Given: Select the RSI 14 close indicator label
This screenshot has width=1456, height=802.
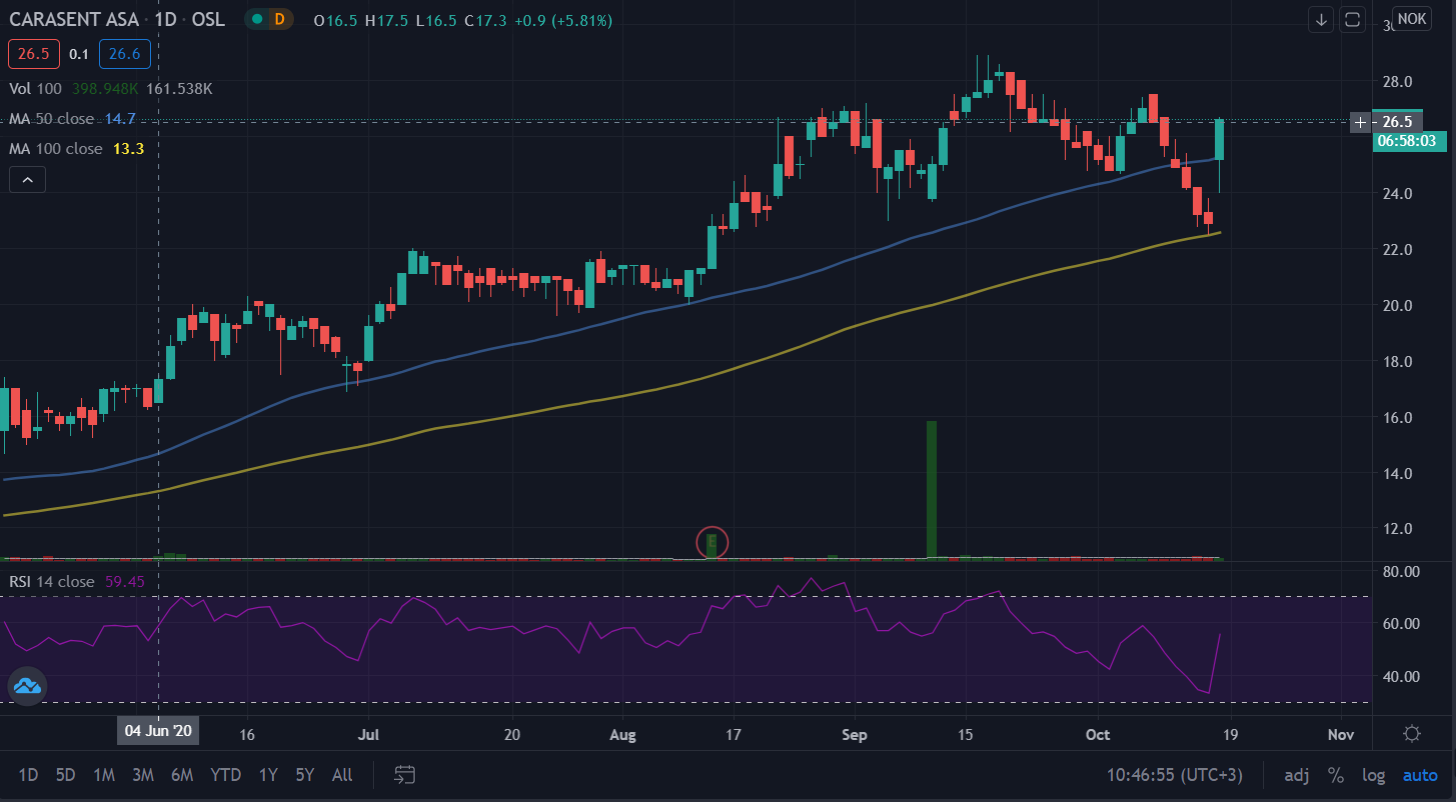Looking at the screenshot, I should click(52, 581).
